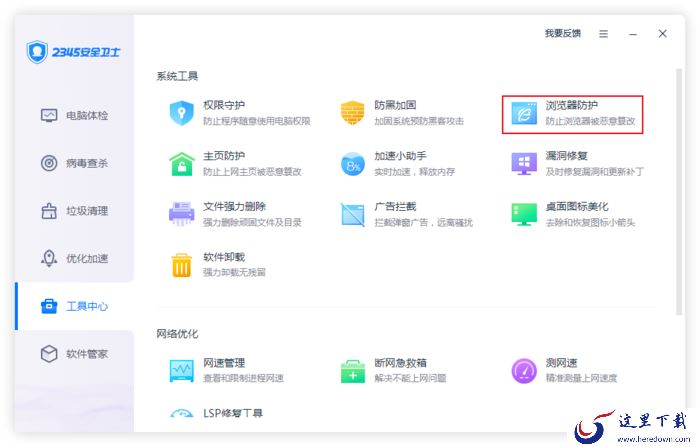Minimize the 2345安全卫士 window

pos(633,34)
